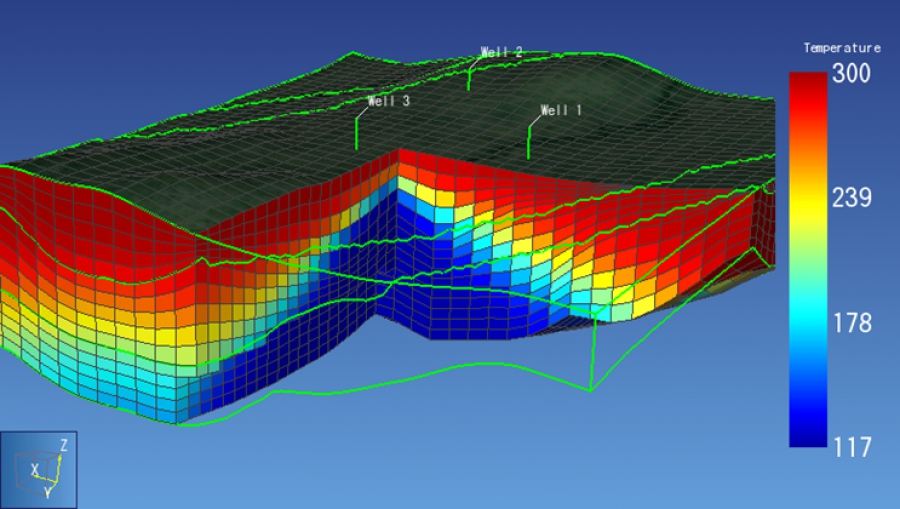This screenshot has width=900, height=509.
Task: Select the X axis in orientation widget
Action: tap(35, 468)
